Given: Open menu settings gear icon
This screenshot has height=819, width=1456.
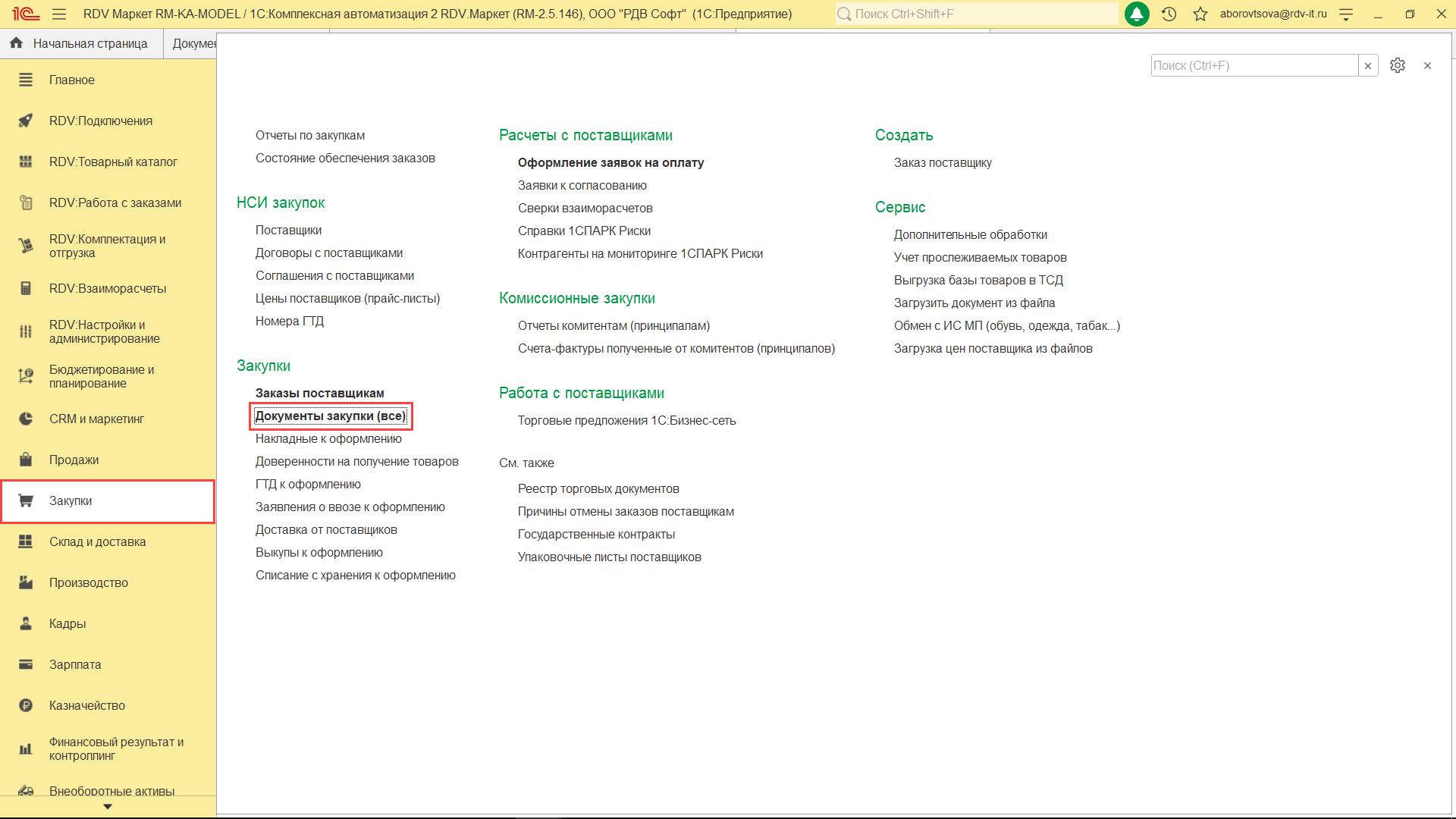Looking at the screenshot, I should pyautogui.click(x=1397, y=65).
